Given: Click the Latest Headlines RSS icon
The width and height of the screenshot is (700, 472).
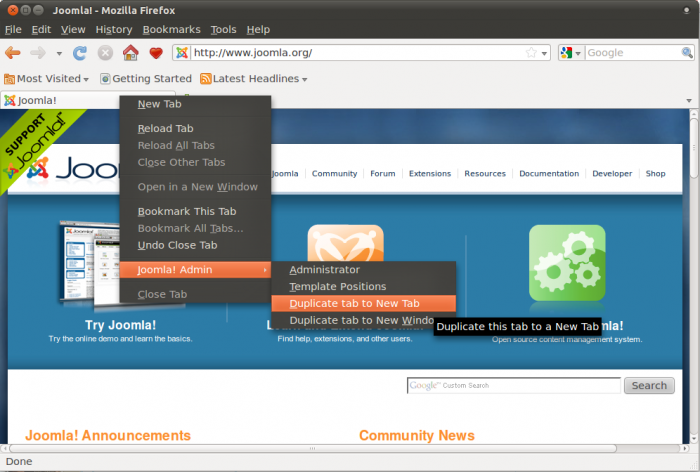Looking at the screenshot, I should 205,79.
